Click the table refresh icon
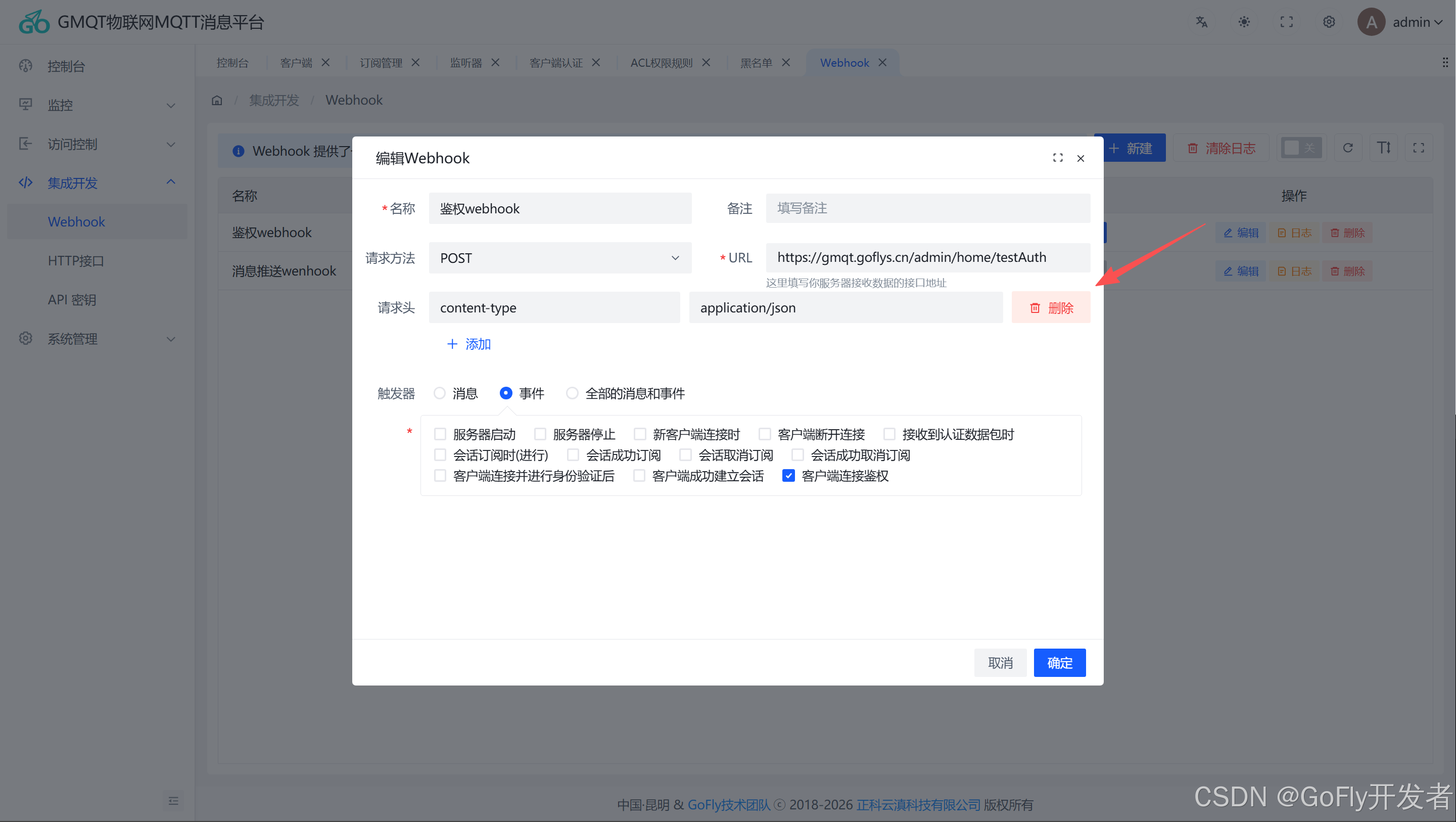This screenshot has height=822, width=1456. coord(1348,148)
